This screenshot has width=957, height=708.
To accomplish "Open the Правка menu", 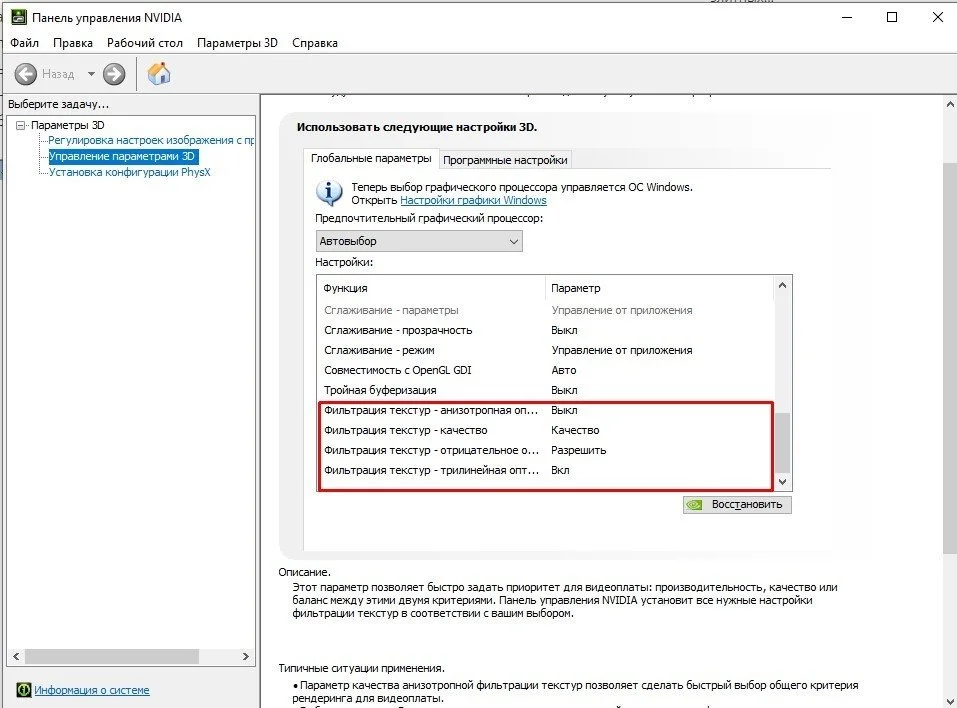I will coord(73,43).
